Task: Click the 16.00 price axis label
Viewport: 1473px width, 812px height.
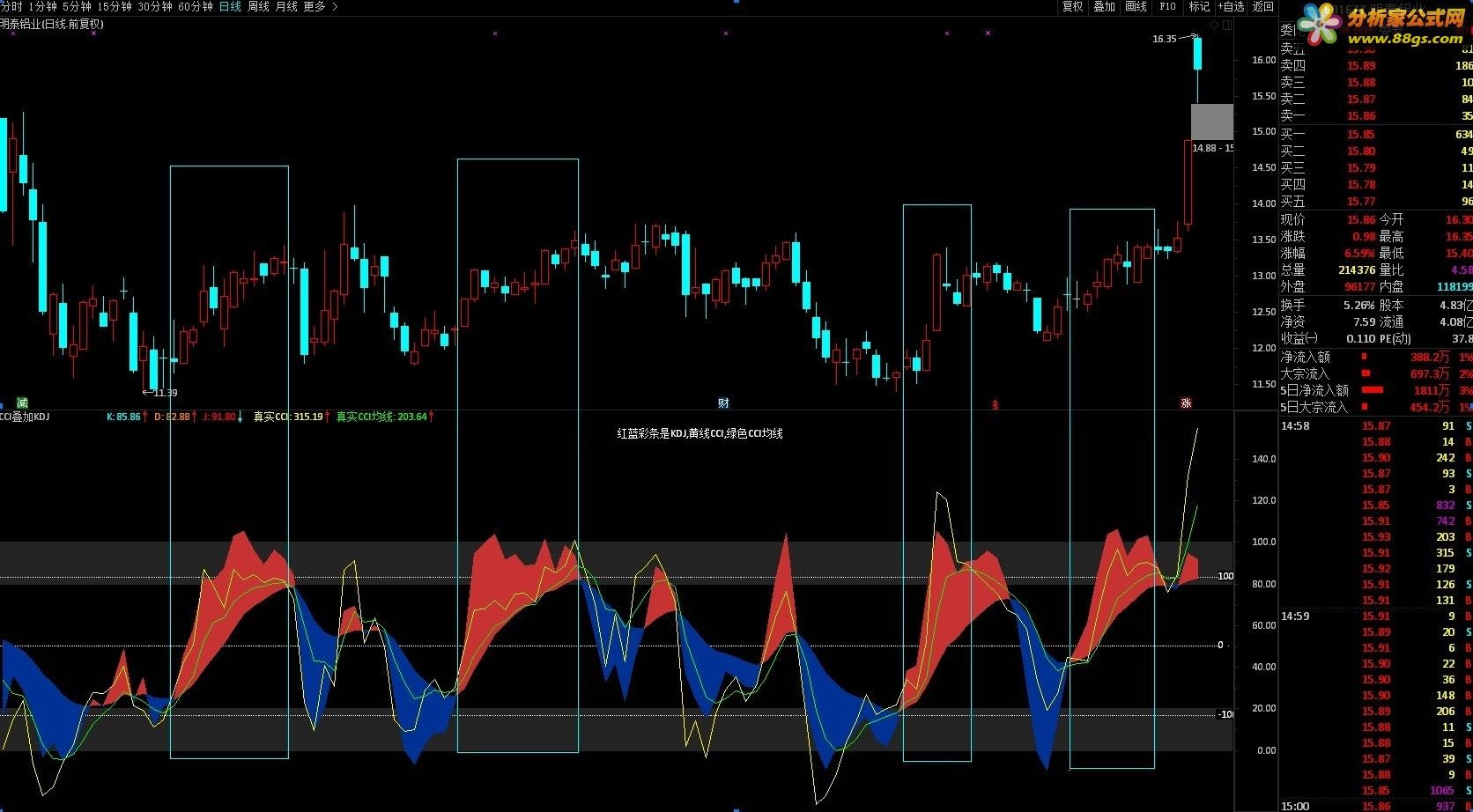Action: (x=1263, y=60)
